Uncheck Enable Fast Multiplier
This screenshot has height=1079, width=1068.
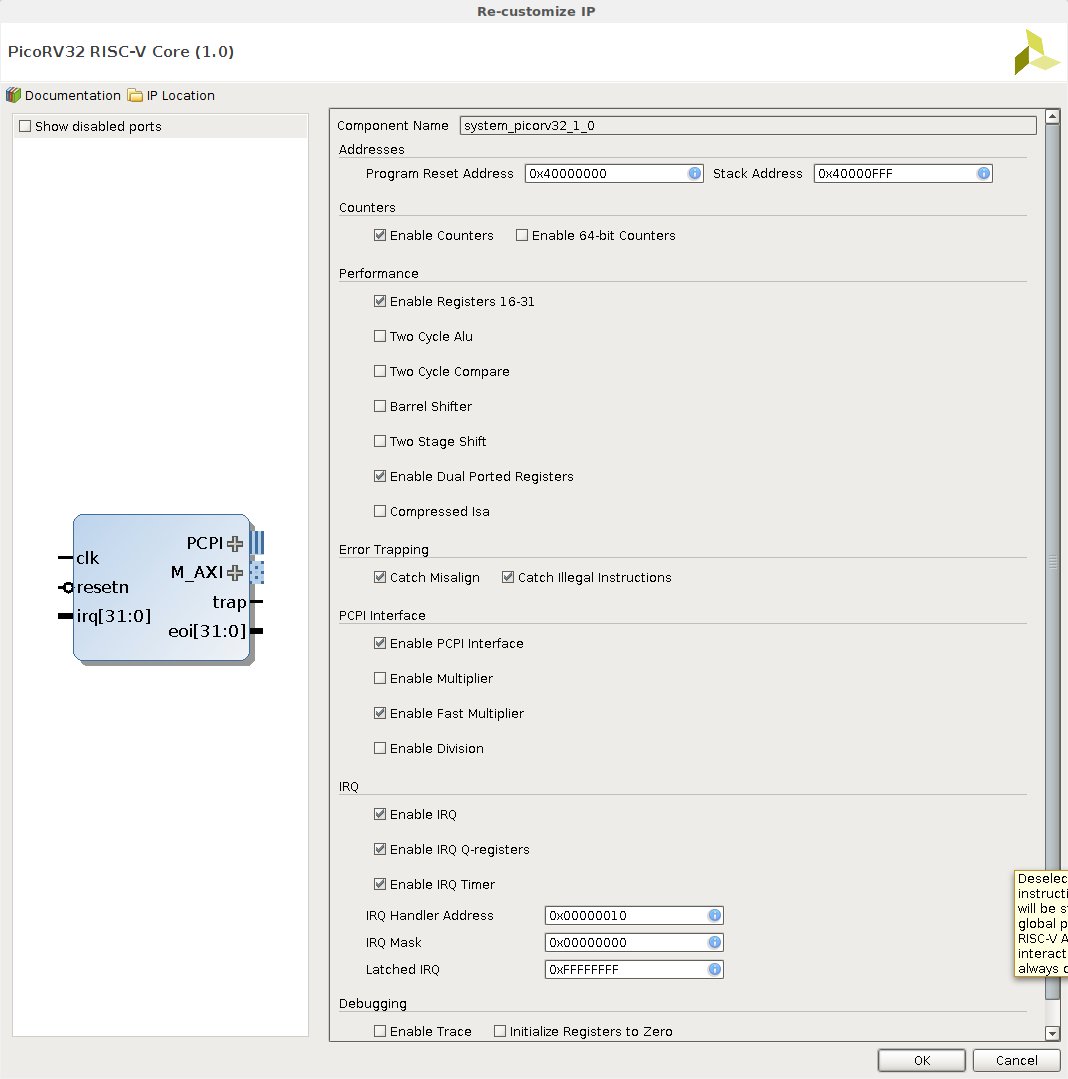coord(380,713)
